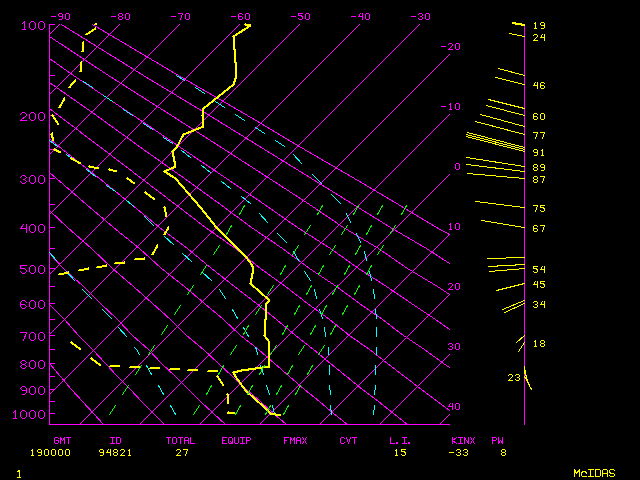Select the -60 isotherm label at top
This screenshot has height=480, width=640.
click(x=240, y=17)
